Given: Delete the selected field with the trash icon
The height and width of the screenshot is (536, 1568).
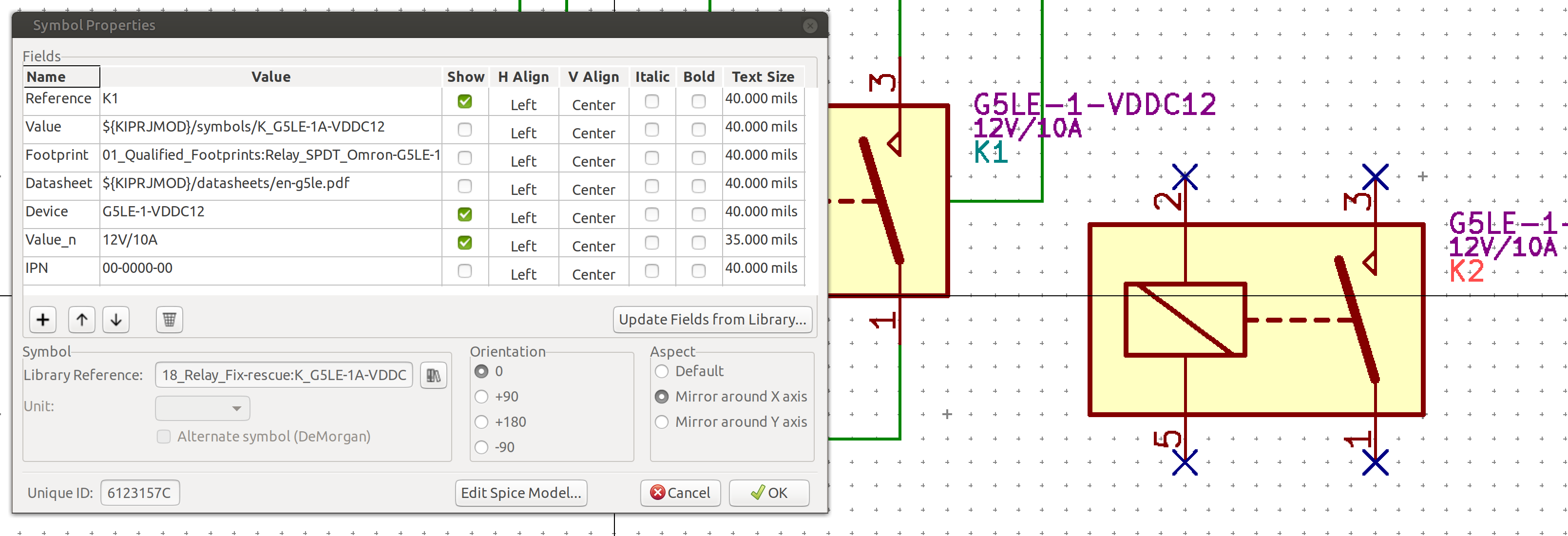Looking at the screenshot, I should tap(169, 320).
